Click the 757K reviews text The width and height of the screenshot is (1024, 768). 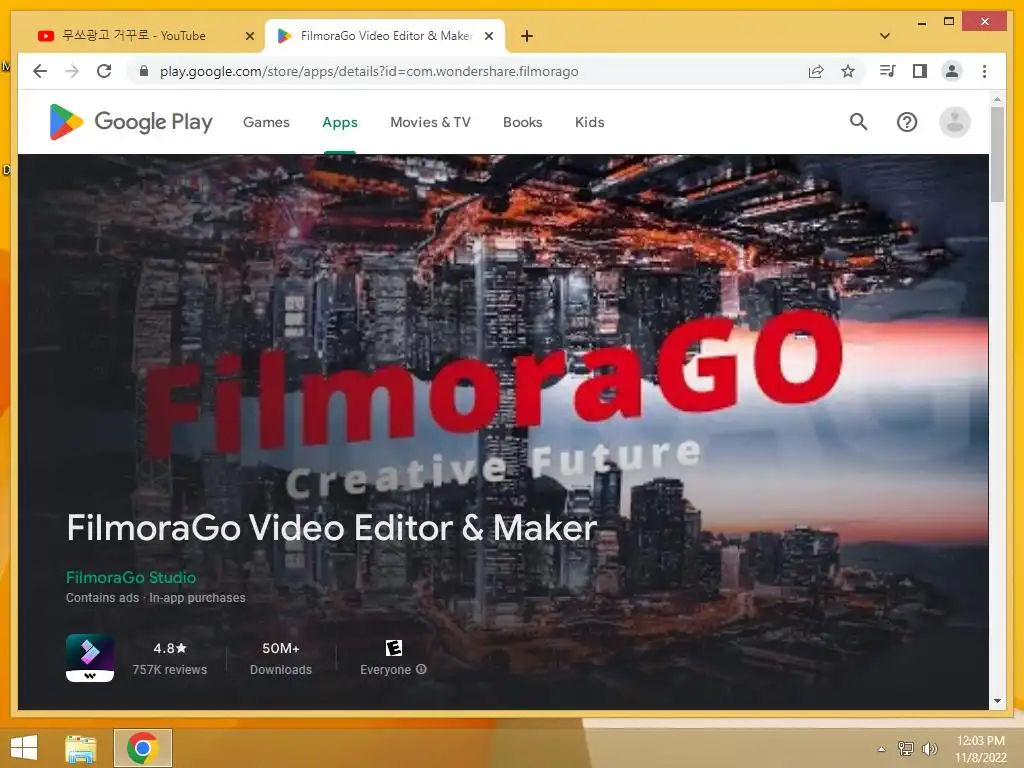(x=170, y=669)
